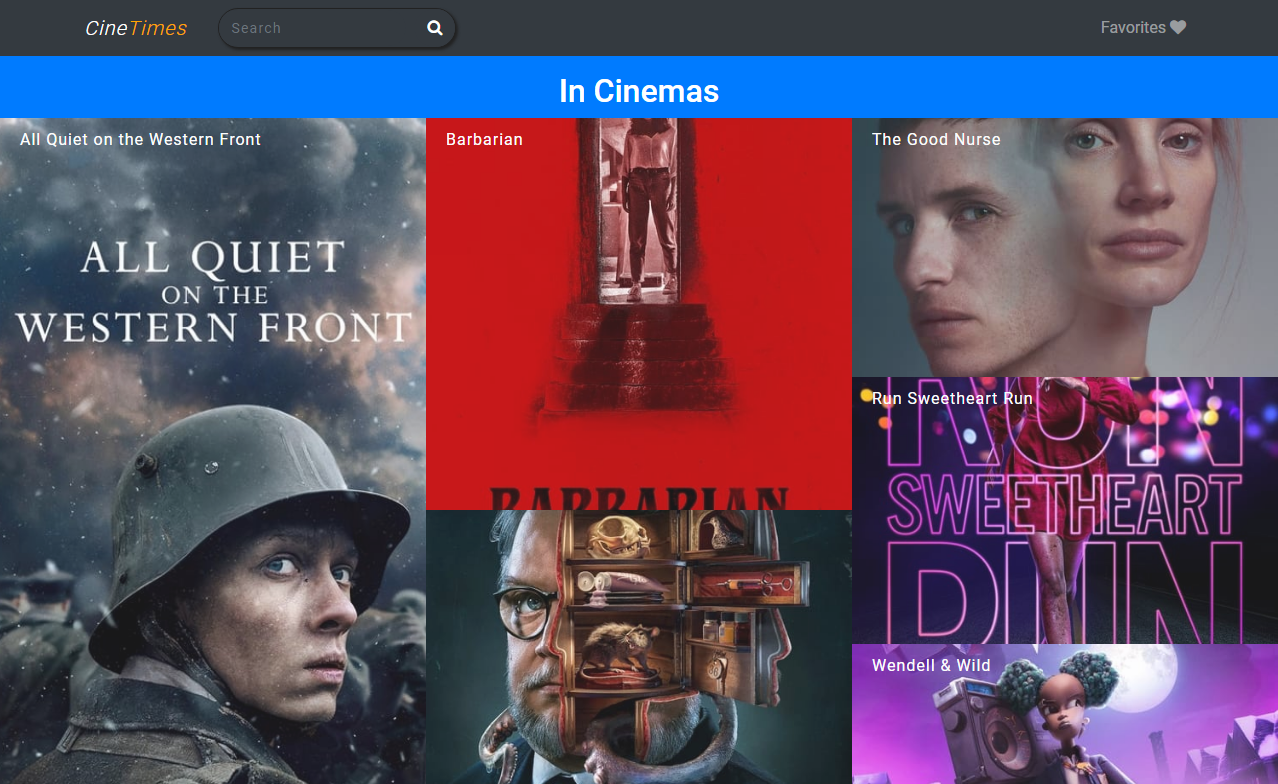Image resolution: width=1278 pixels, height=784 pixels.
Task: Click 'The Good Nurse' title label
Action: (x=936, y=139)
